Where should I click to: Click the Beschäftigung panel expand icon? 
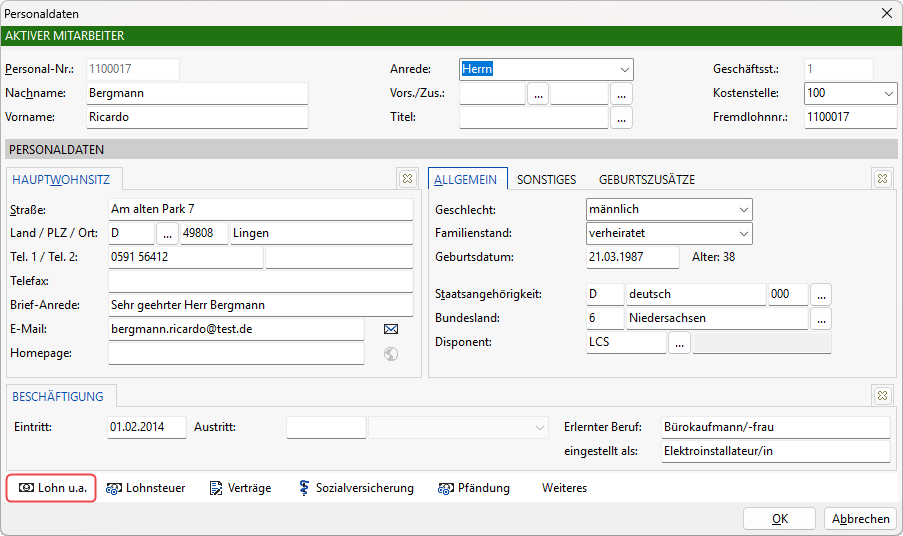point(882,396)
